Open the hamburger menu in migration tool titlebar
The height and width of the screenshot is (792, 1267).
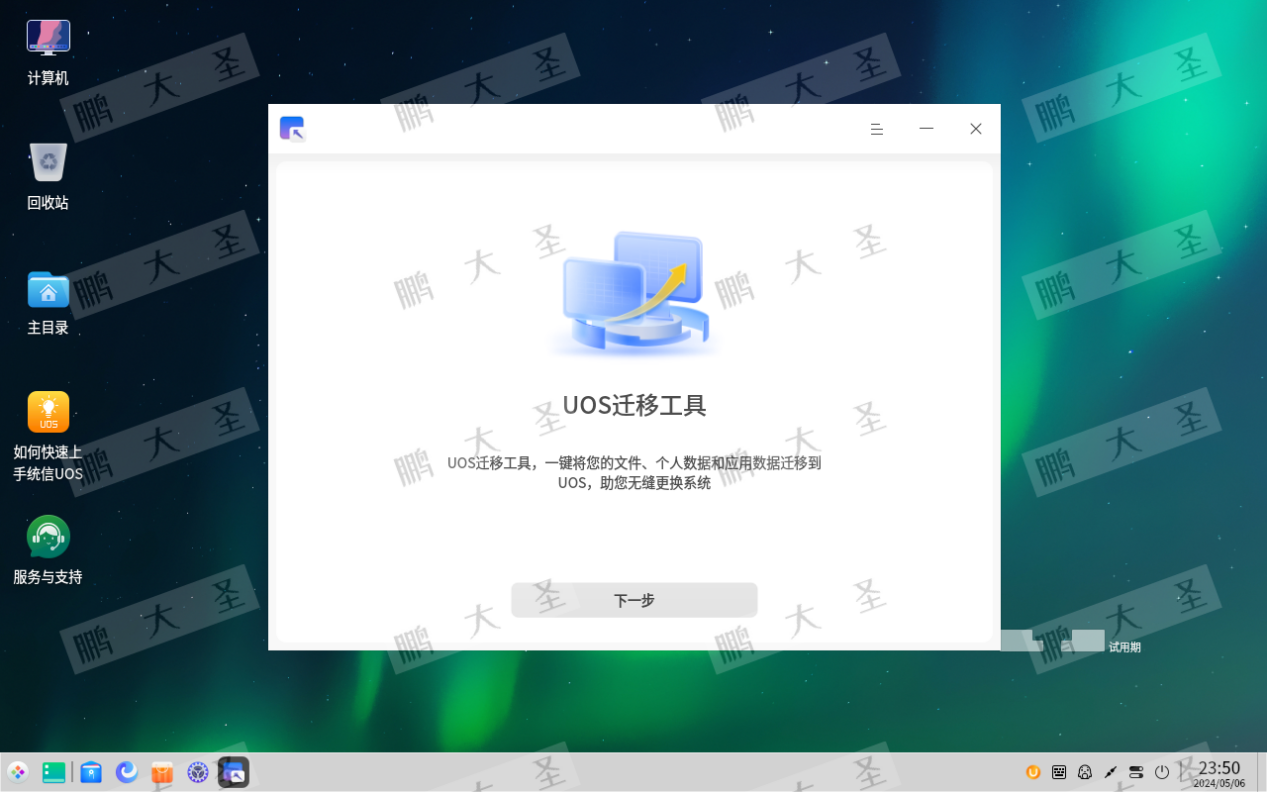[x=876, y=129]
